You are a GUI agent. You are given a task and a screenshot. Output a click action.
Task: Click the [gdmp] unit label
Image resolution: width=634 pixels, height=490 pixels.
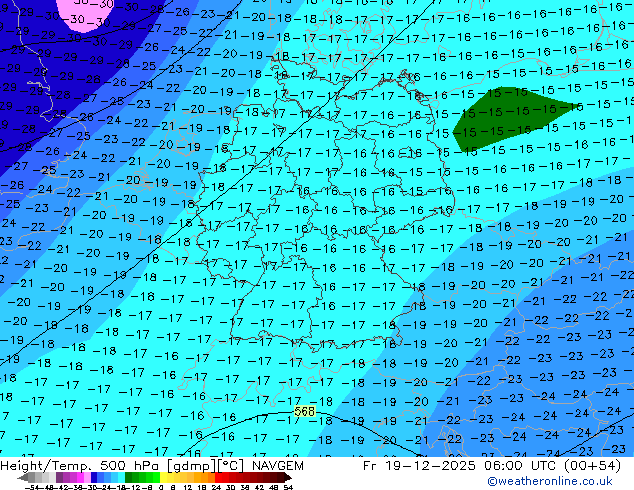click(181, 467)
